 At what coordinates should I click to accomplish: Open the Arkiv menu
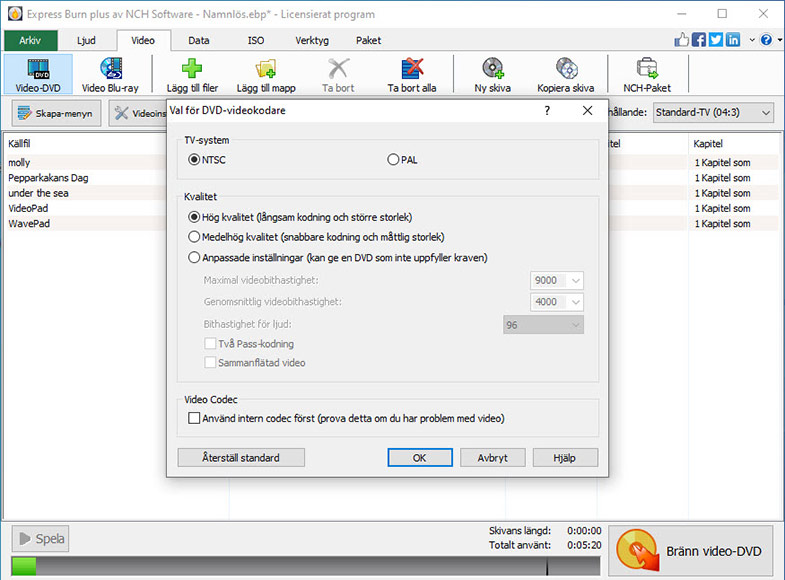pos(30,41)
